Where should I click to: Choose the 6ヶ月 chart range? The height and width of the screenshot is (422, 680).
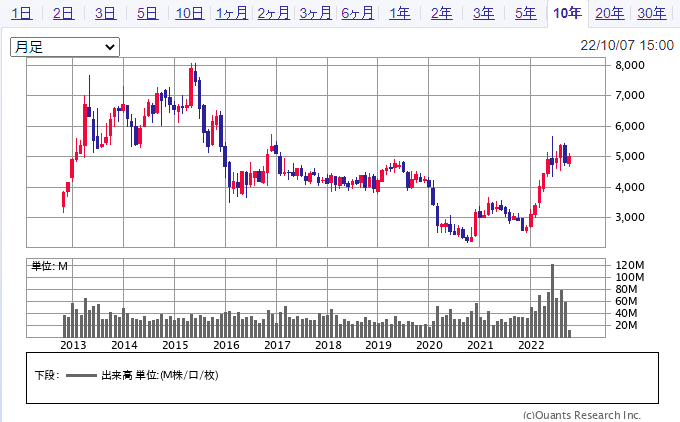[357, 13]
